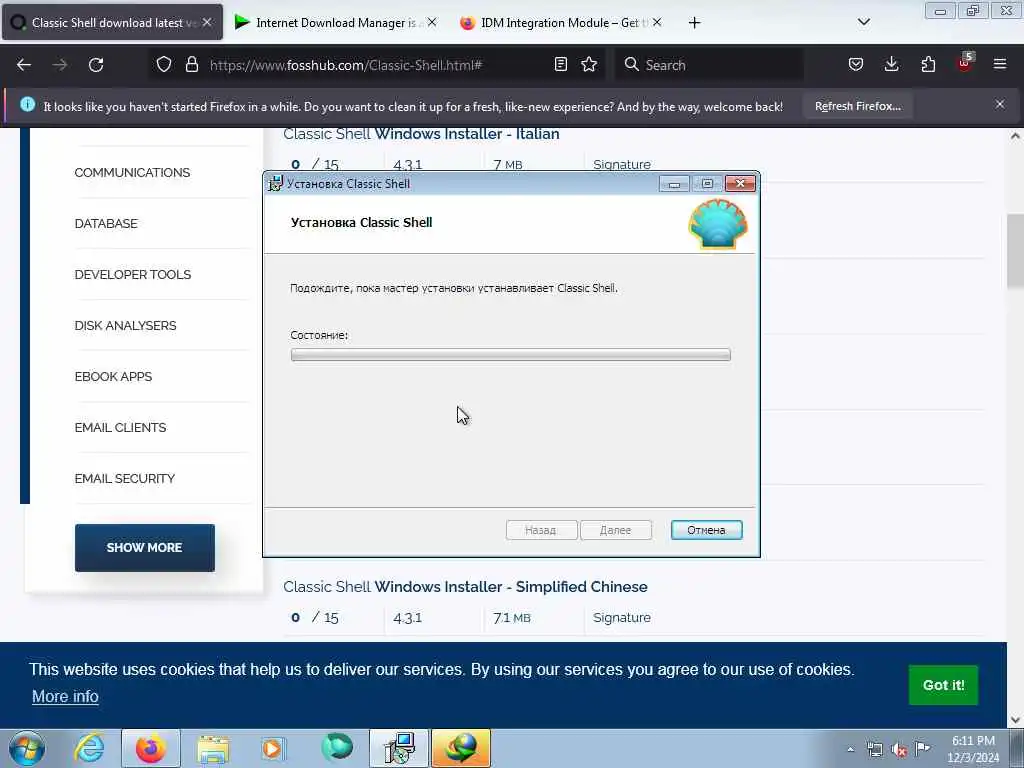The image size is (1024, 768).
Task: Click the installer title bar icon
Action: pos(276,184)
